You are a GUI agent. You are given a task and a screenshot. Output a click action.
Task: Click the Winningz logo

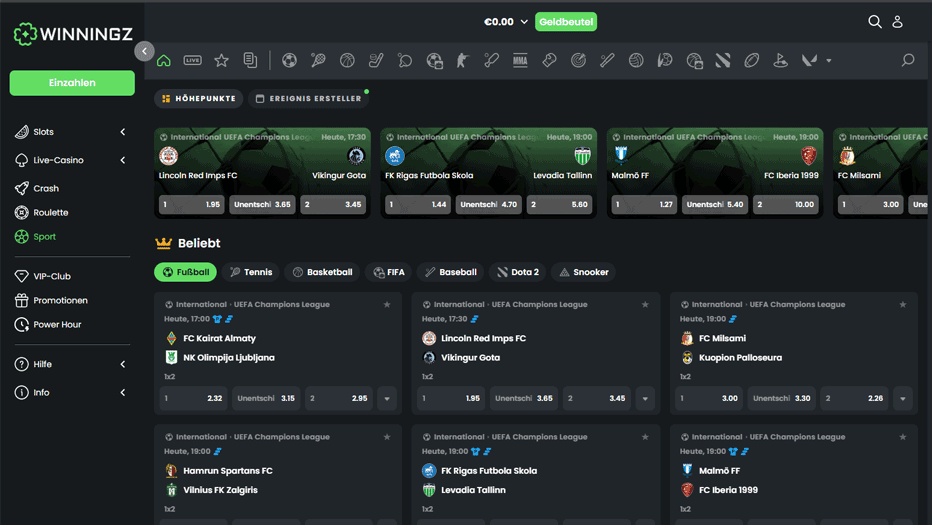[73, 34]
